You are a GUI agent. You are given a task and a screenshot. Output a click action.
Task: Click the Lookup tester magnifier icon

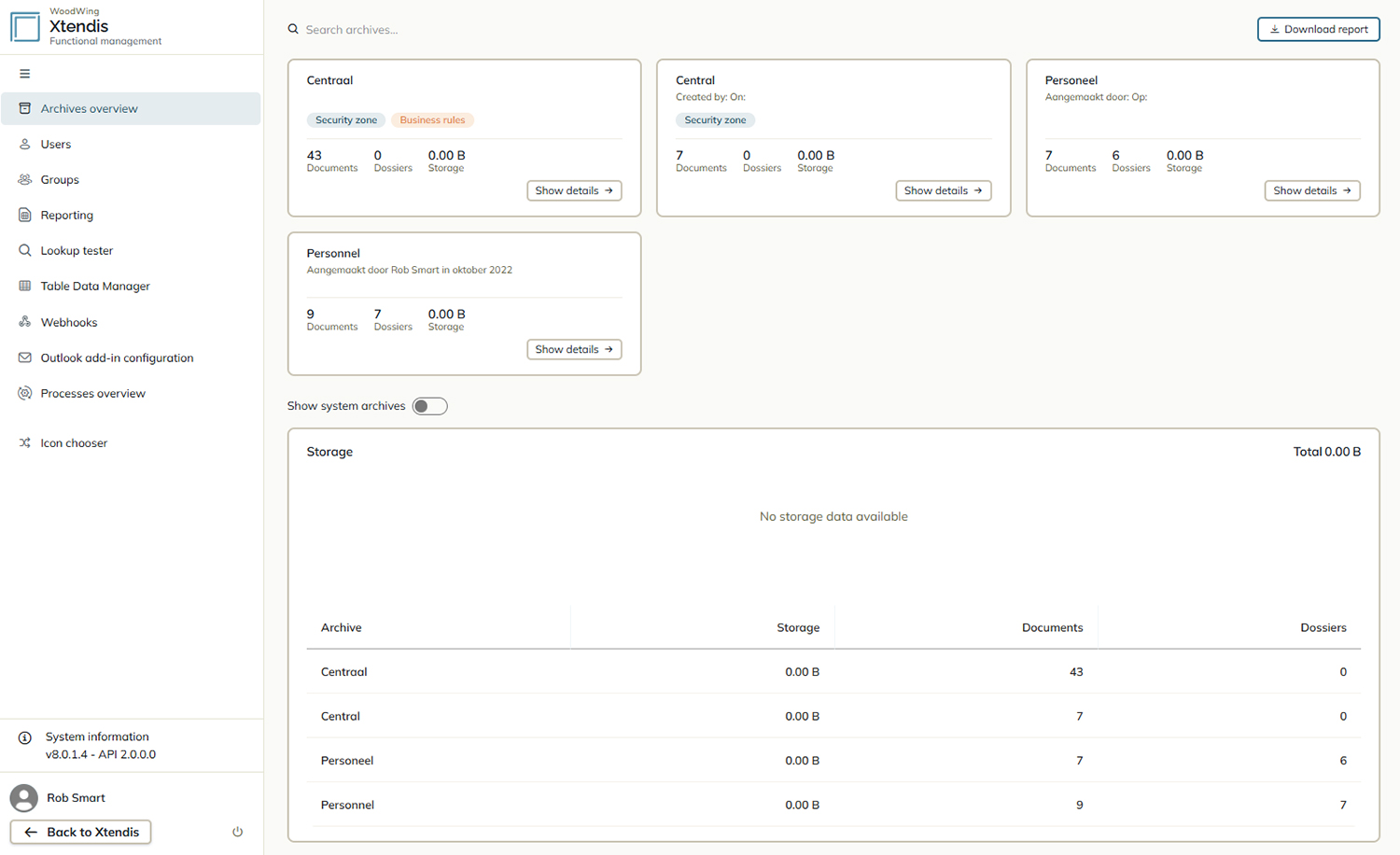click(x=25, y=250)
